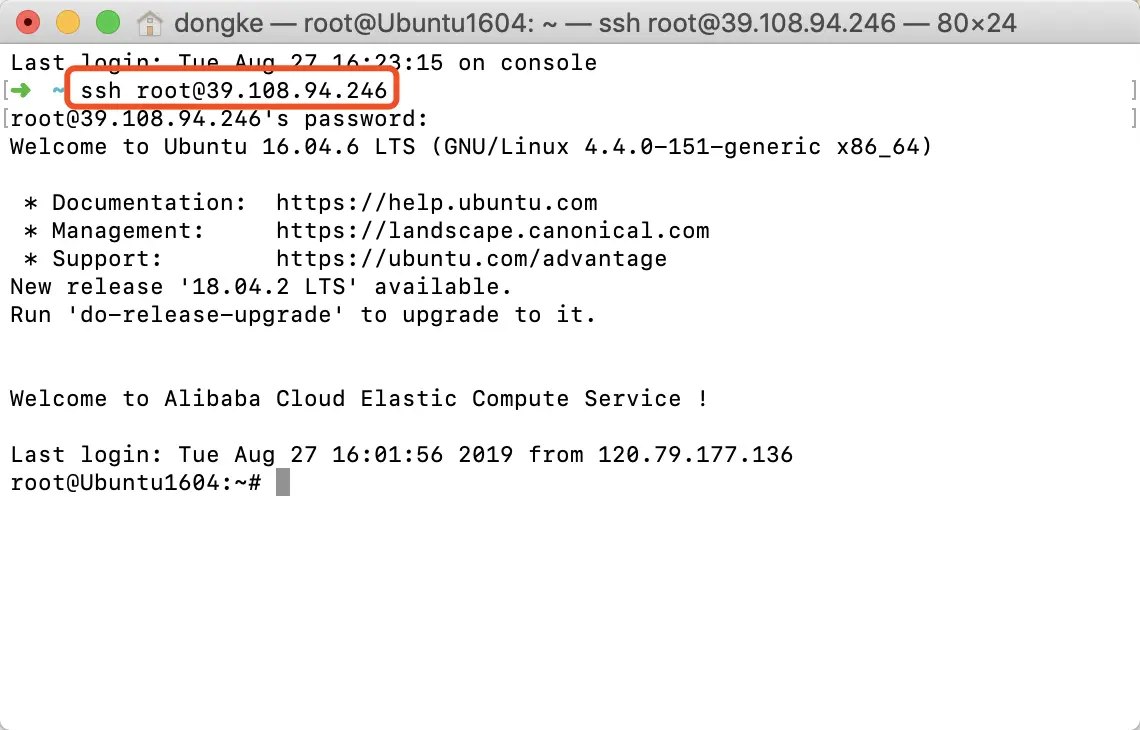This screenshot has width=1140, height=730.
Task: Click the red close window button
Action: [x=28, y=22]
